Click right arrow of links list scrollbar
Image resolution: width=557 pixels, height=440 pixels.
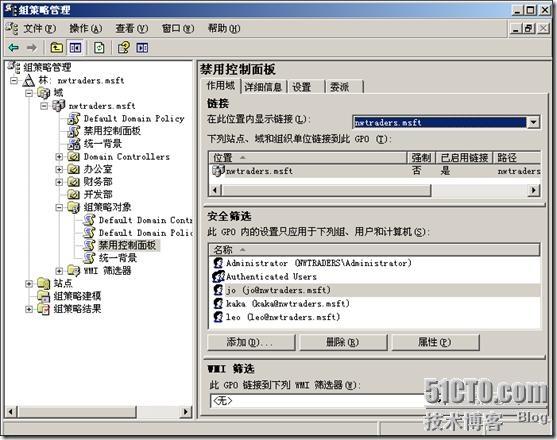click(x=534, y=190)
